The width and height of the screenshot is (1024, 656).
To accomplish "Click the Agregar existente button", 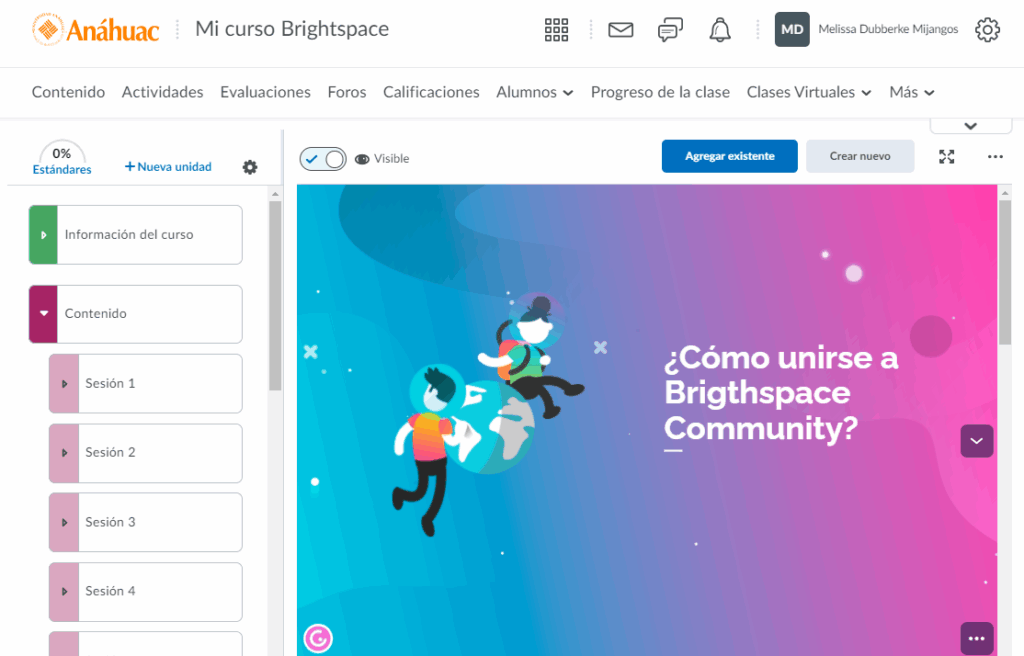I will [729, 157].
